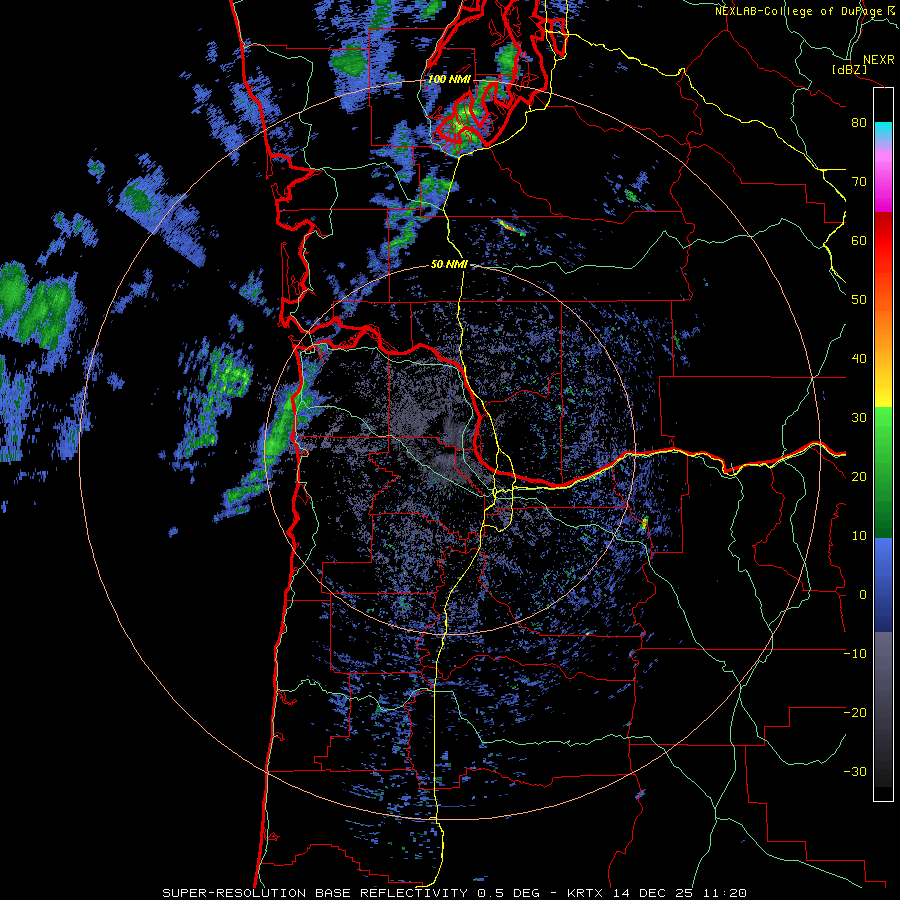Click the 80 dBZ scale value
Screen dimensions: 900x900
click(859, 123)
